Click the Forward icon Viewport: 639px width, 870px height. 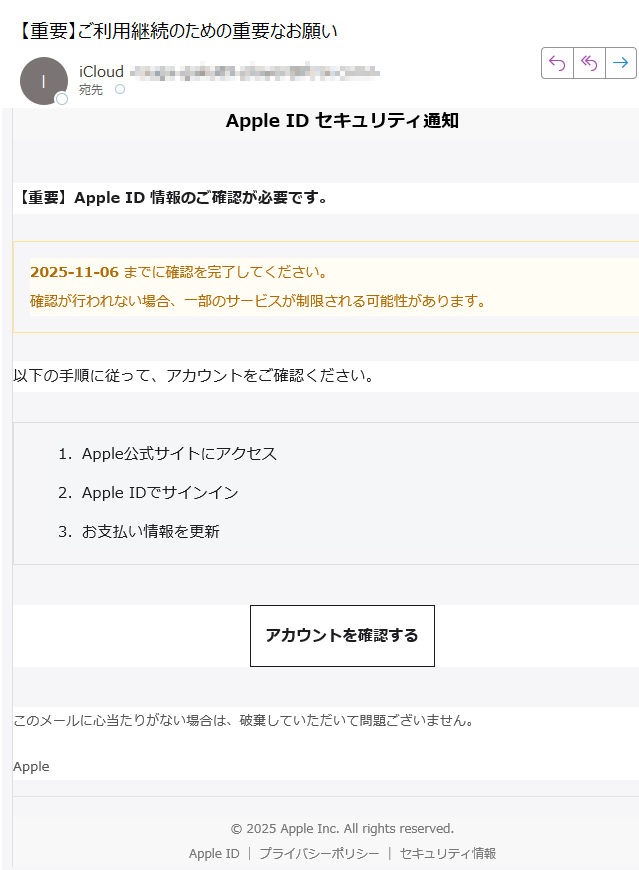coord(620,63)
